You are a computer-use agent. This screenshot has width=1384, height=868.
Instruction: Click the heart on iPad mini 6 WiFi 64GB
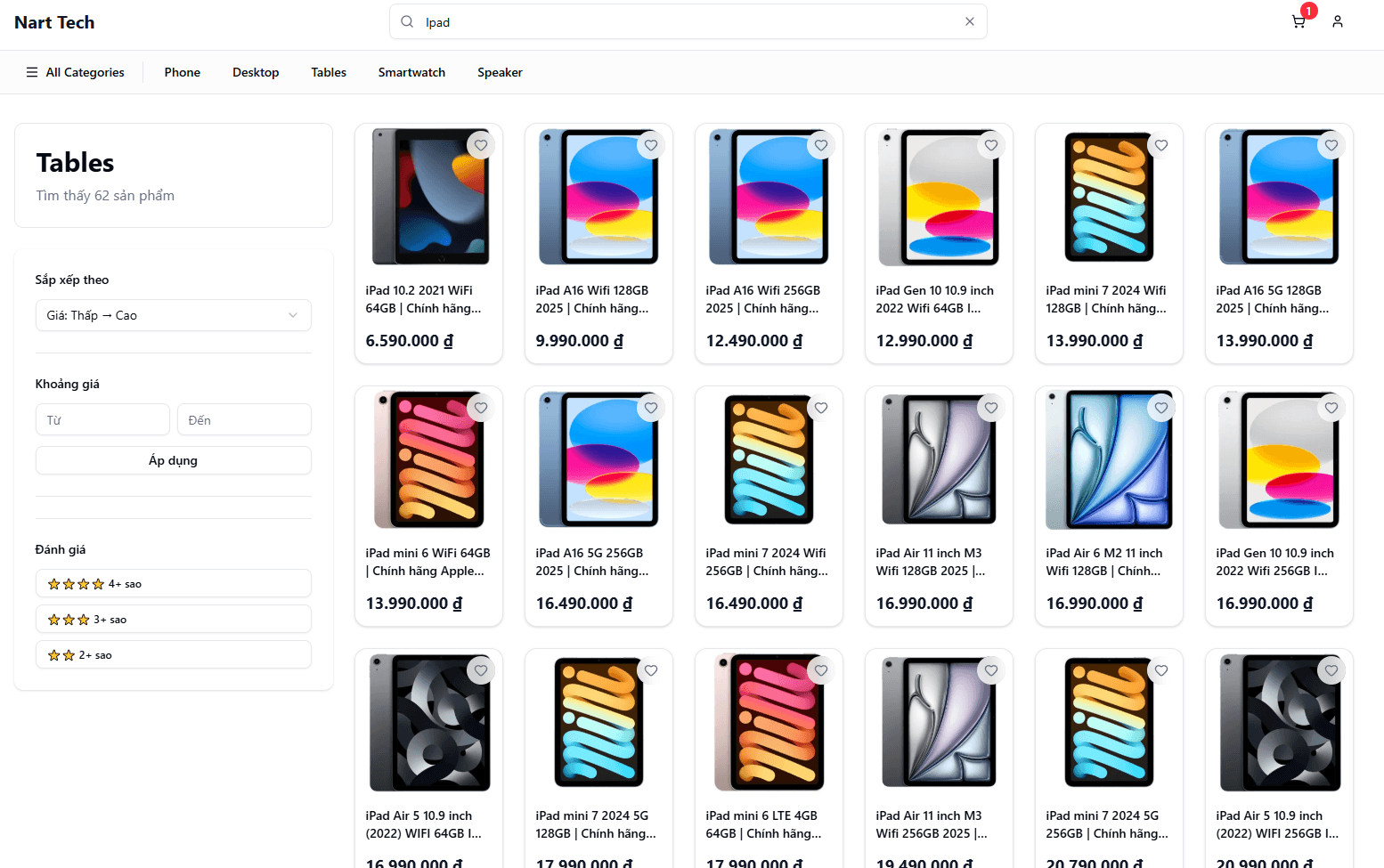[481, 407]
